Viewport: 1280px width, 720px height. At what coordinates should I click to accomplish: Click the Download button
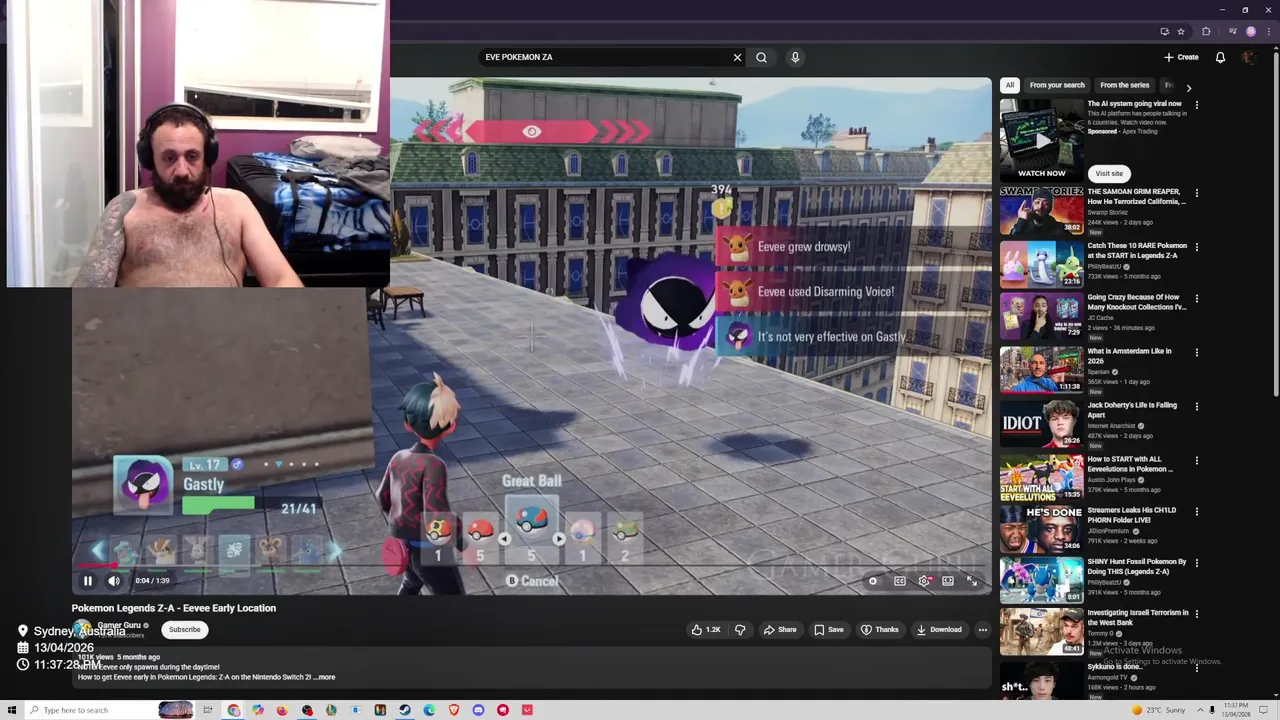pos(939,630)
